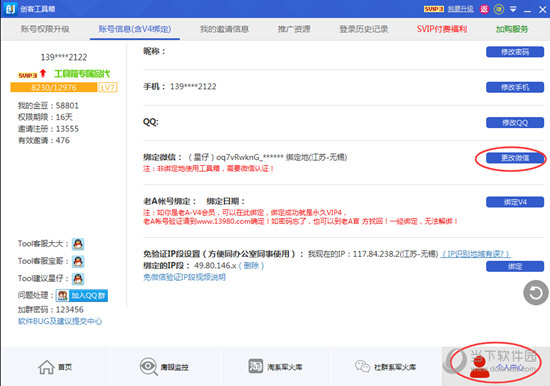Viewport: 550px width, 386px height.
Task: Click the round refresh icon on the right
Action: (x=536, y=292)
